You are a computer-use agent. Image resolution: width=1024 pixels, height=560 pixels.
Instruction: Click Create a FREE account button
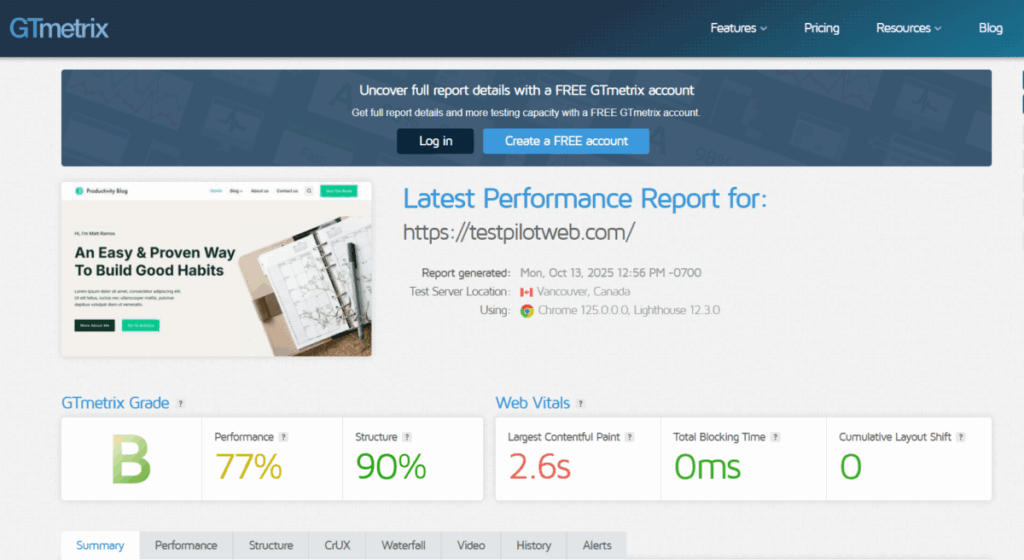click(x=566, y=141)
